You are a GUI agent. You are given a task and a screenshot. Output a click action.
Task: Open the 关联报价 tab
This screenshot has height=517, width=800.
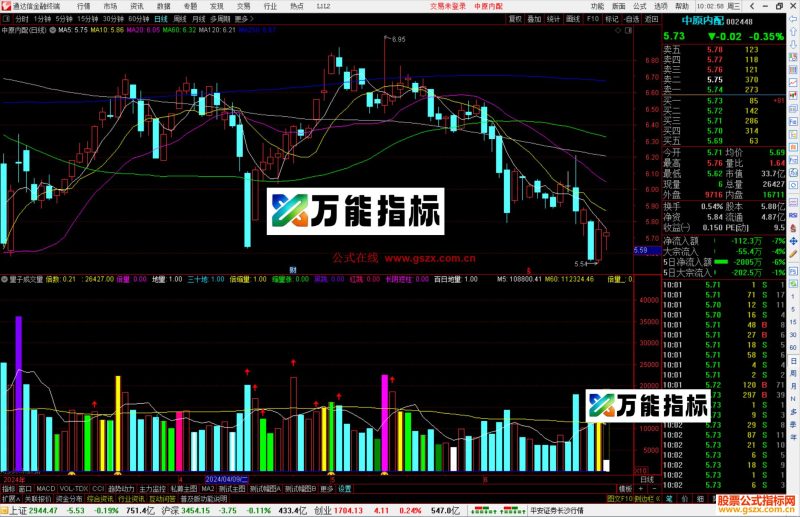pos(38,499)
